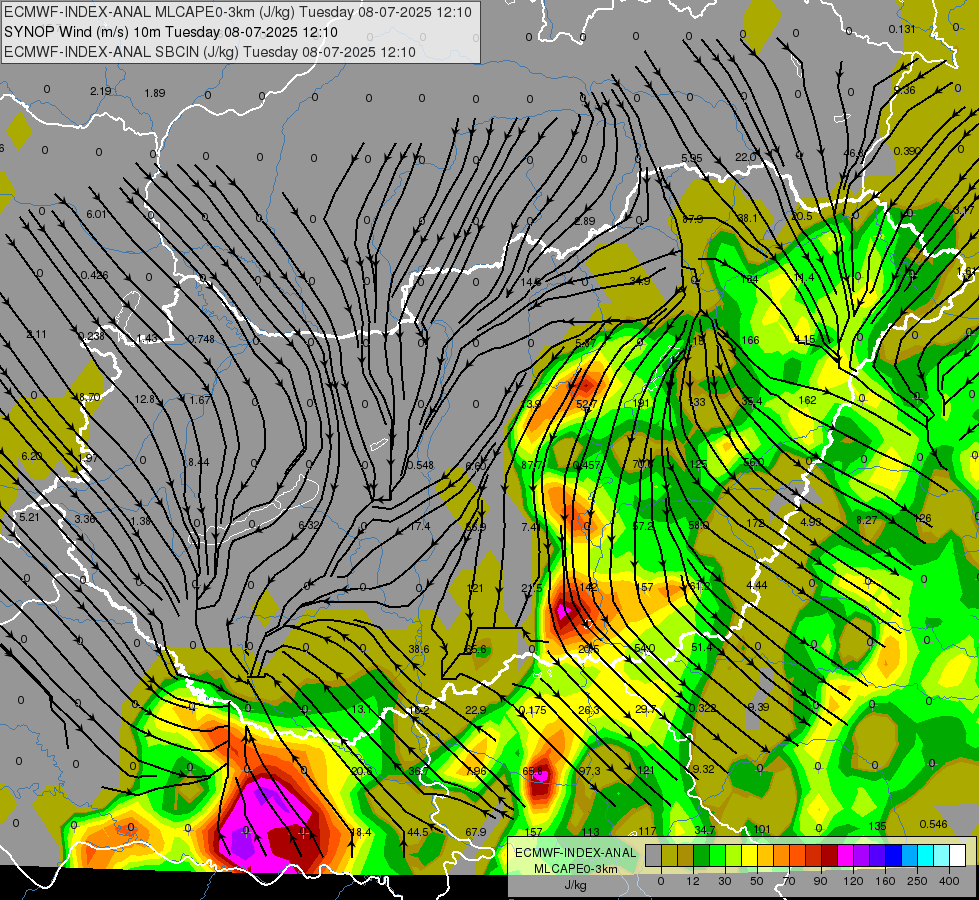Click the map value '0.426'
The width and height of the screenshot is (979, 900).
pos(94,275)
